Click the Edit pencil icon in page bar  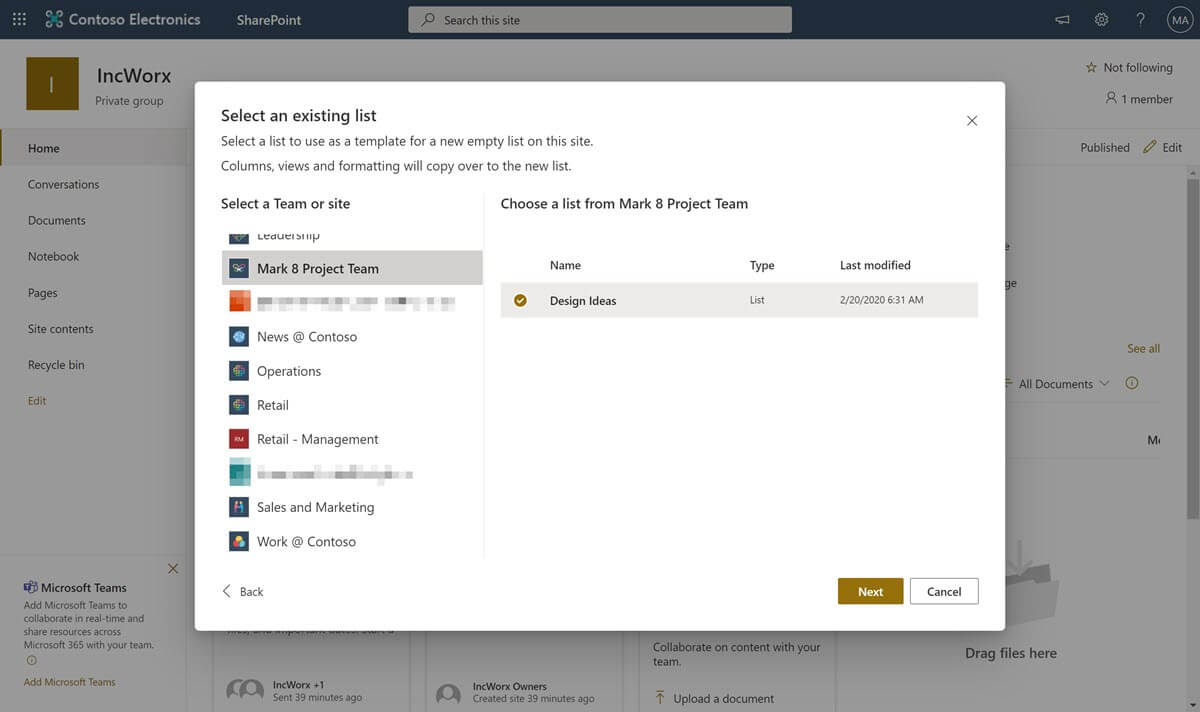click(x=1150, y=147)
